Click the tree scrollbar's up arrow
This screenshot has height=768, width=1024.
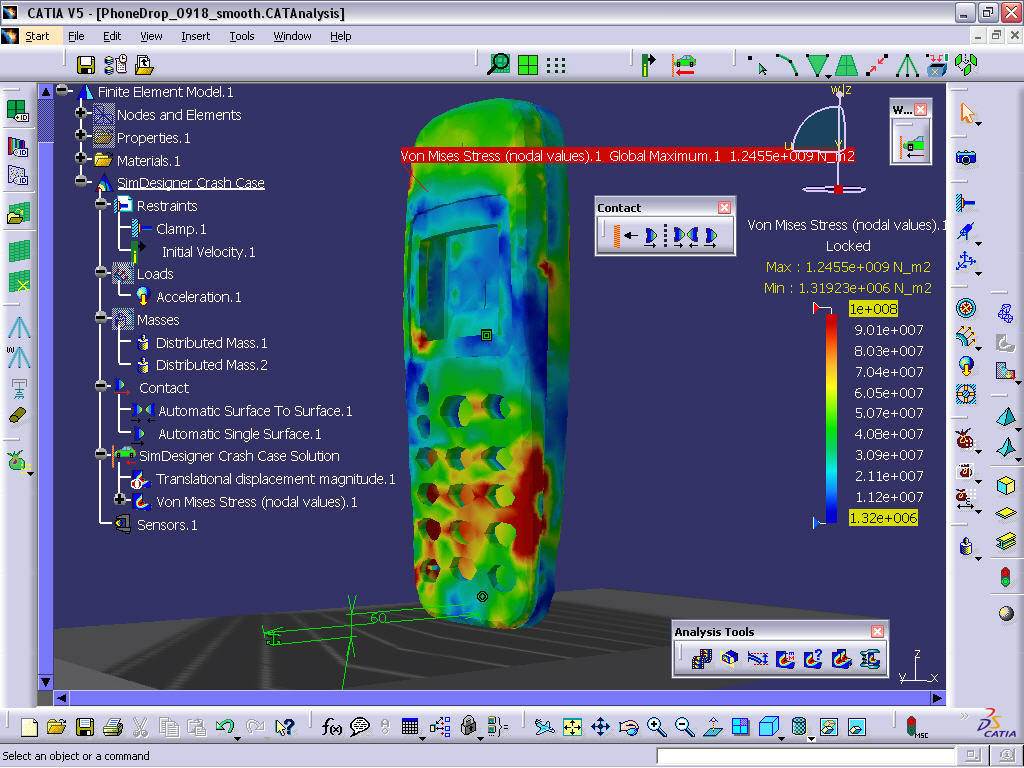click(45, 92)
